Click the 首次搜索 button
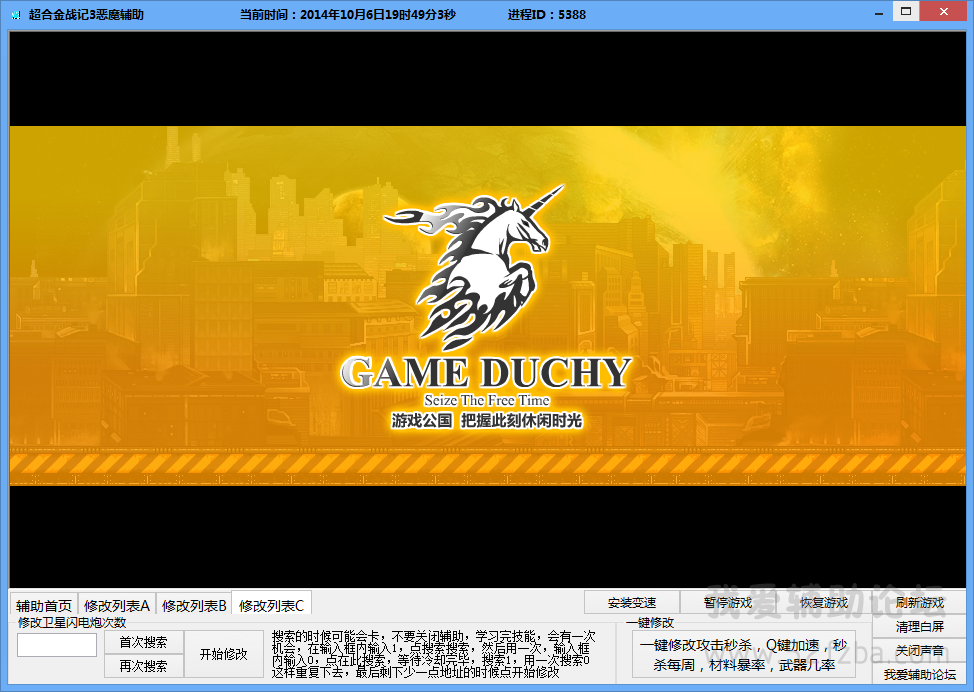Screen dimensions: 974x692 143,642
